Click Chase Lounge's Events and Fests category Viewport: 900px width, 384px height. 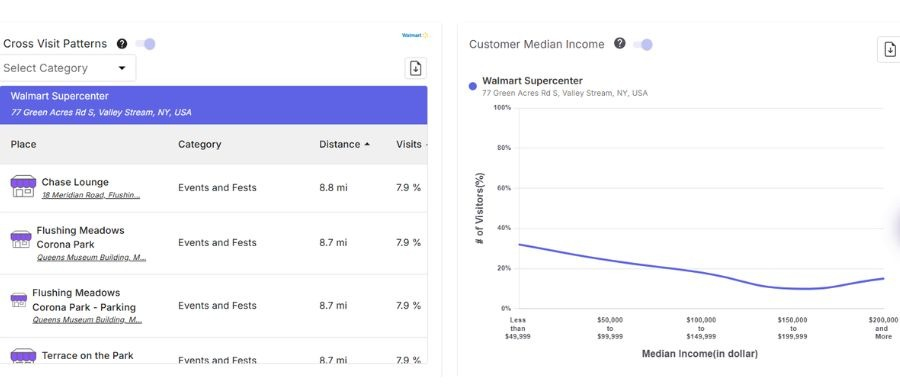[217, 188]
